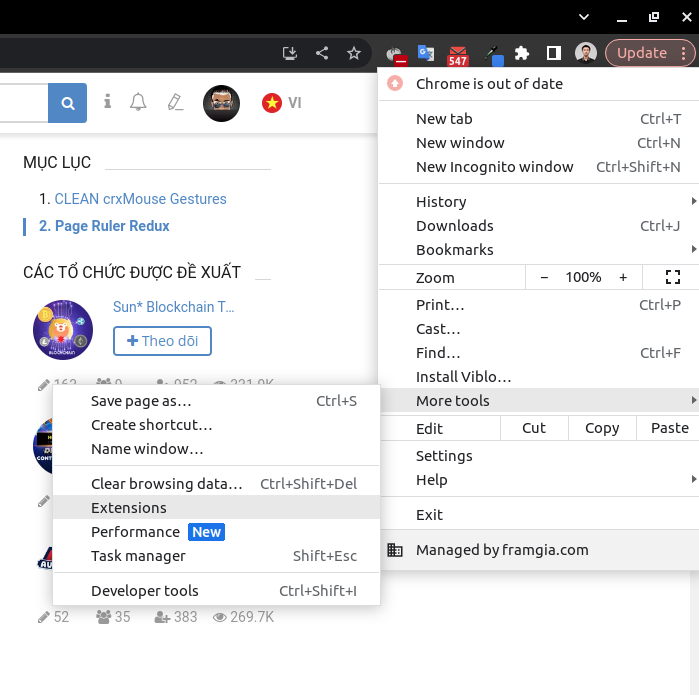The image size is (699, 695).
Task: Open Developer tools from More tools
Action: [216, 591]
